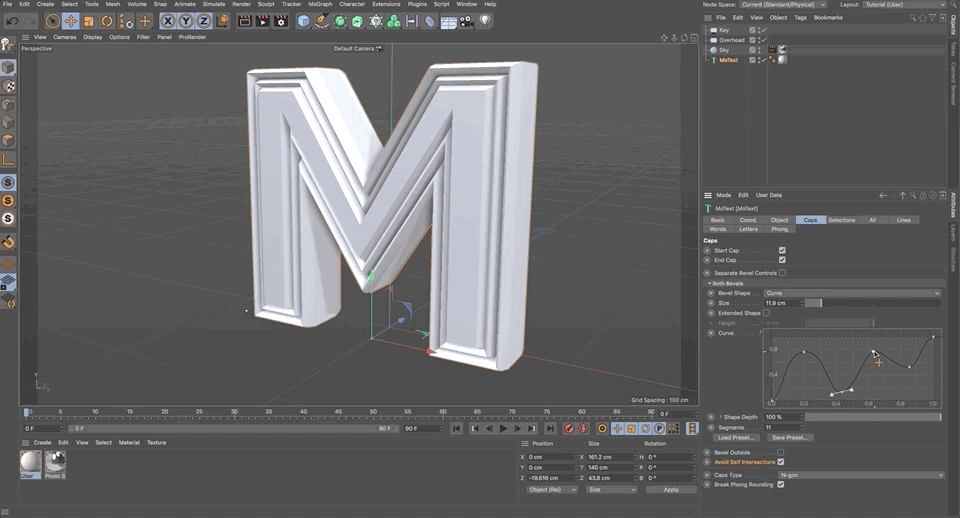
Task: Click Render to Picture Viewer icon
Action: 263,21
